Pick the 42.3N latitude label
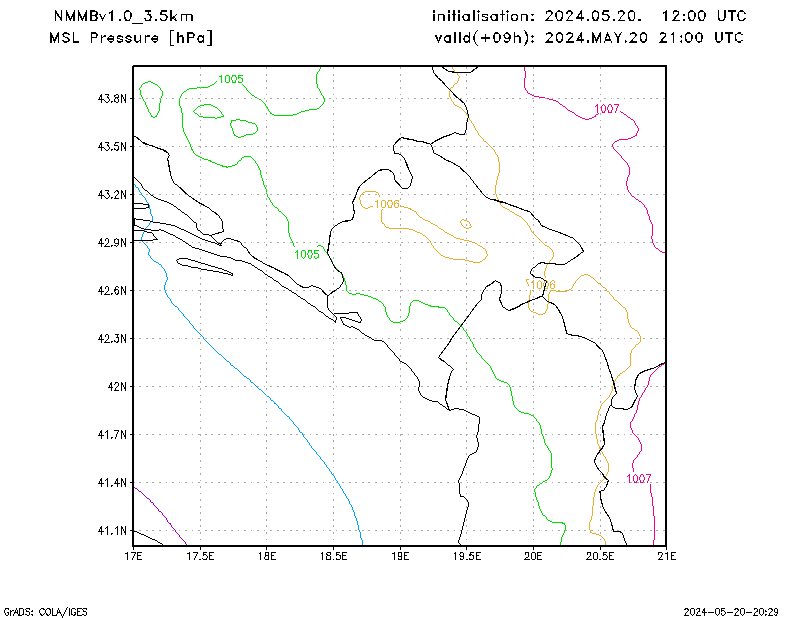This screenshot has width=800, height=618. pos(112,339)
